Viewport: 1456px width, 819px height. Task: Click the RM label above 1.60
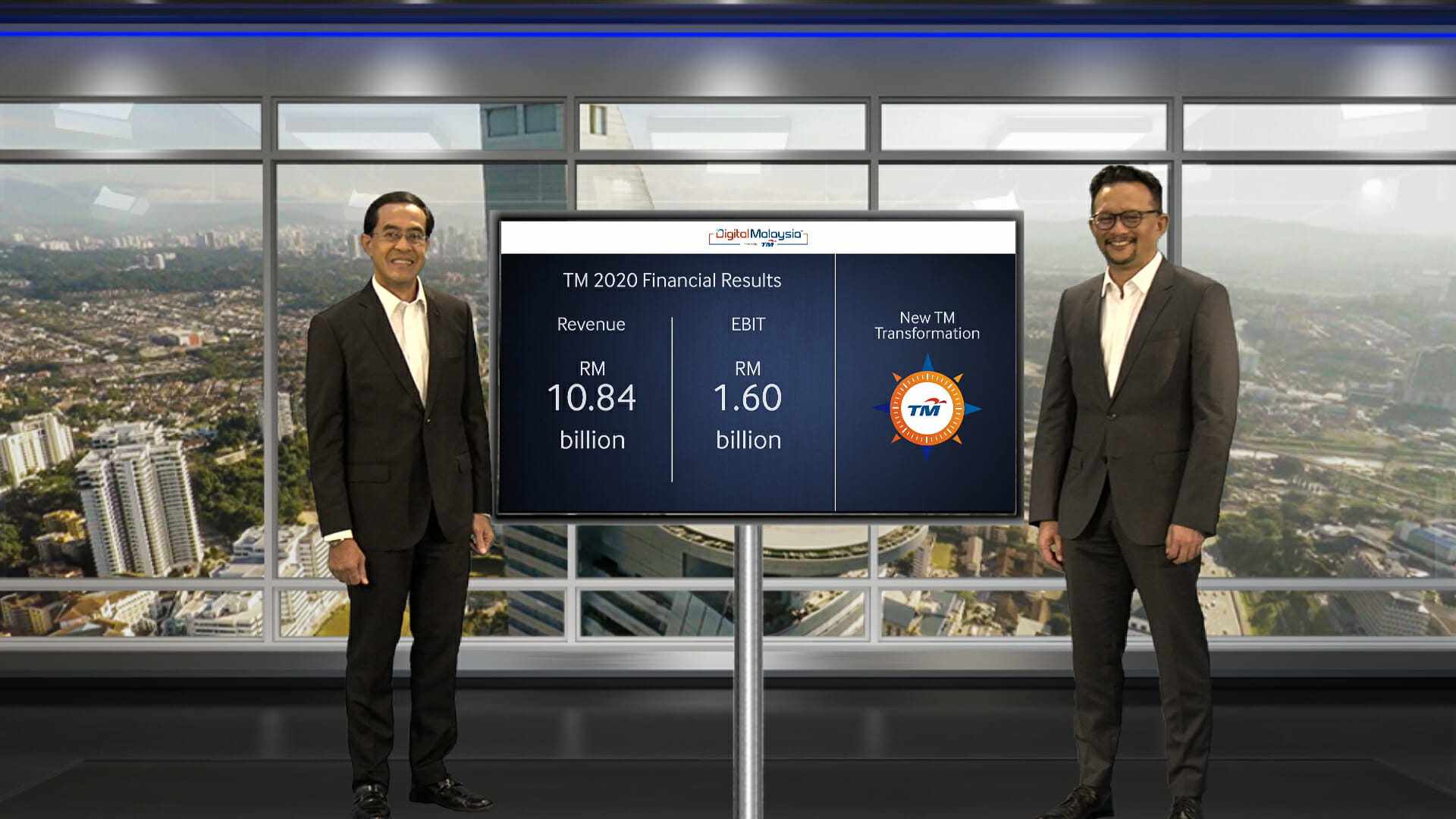(748, 369)
